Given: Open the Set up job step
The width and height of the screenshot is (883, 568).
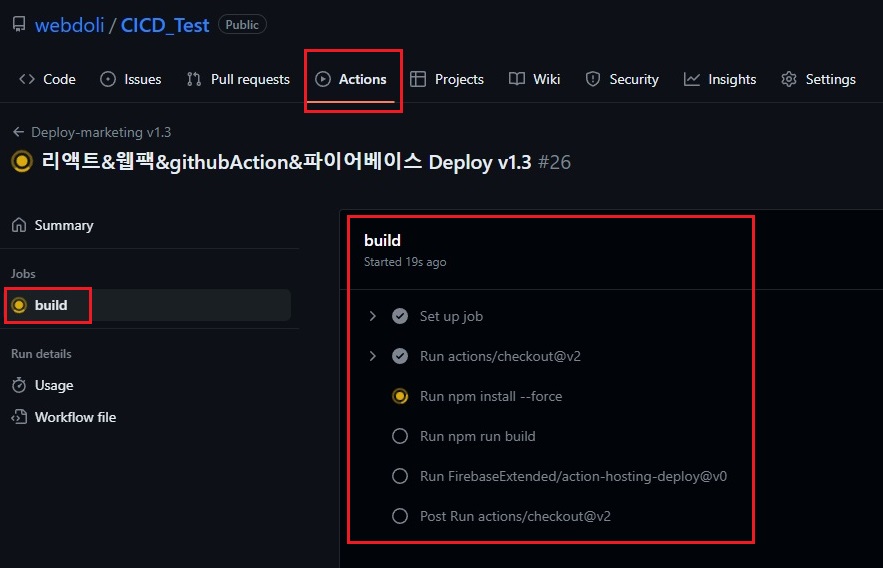Looking at the screenshot, I should tap(451, 316).
